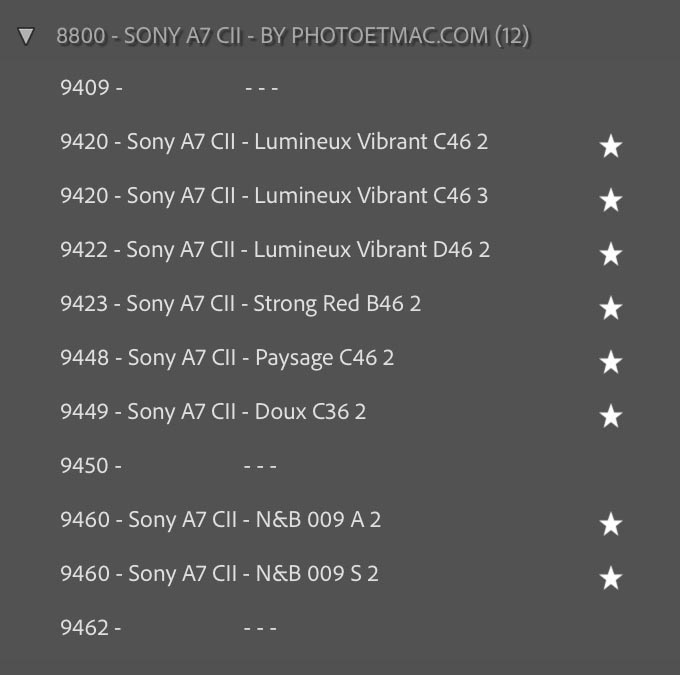Toggle favorite star for Strong Red B46 2

pyautogui.click(x=610, y=309)
